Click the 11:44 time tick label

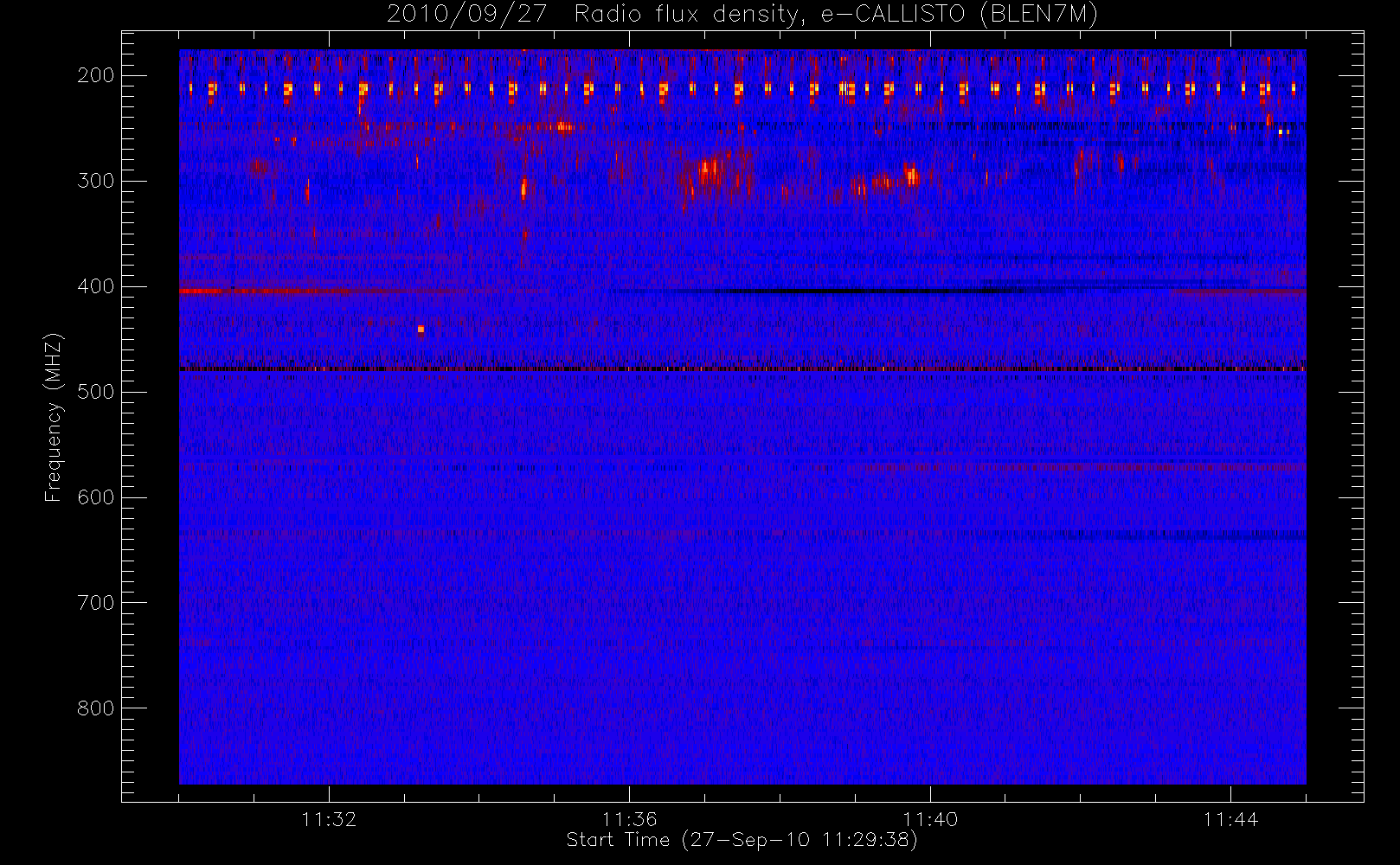click(1230, 819)
